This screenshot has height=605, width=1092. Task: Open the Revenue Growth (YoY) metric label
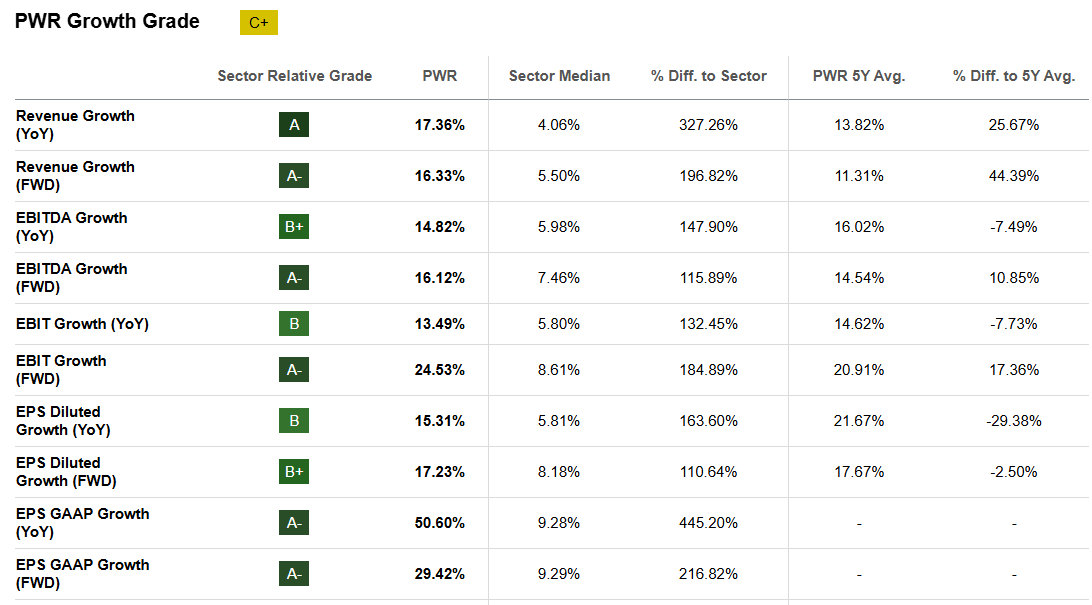pyautogui.click(x=75, y=125)
